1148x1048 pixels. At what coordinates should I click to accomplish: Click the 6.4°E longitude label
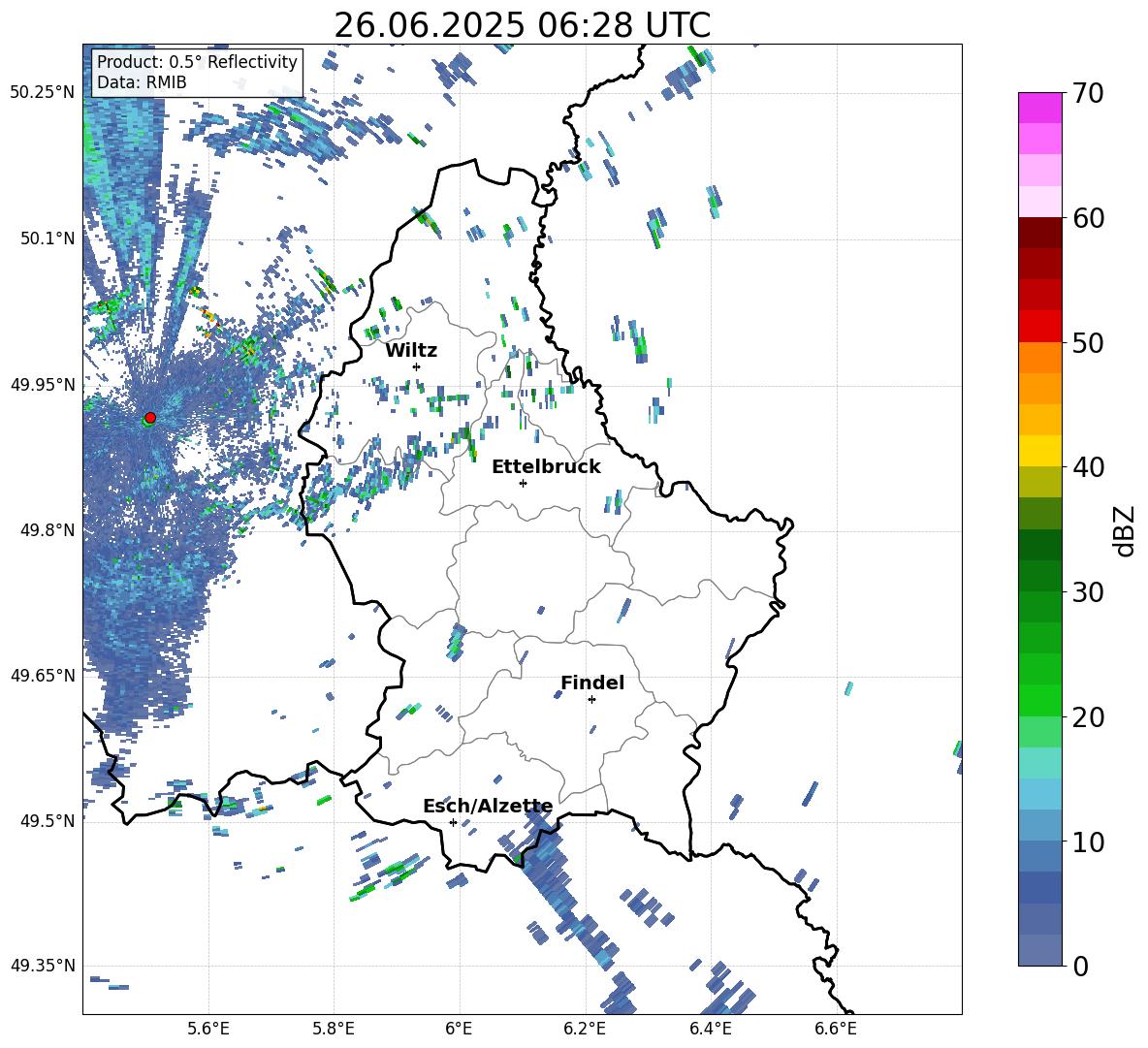coord(710,1029)
